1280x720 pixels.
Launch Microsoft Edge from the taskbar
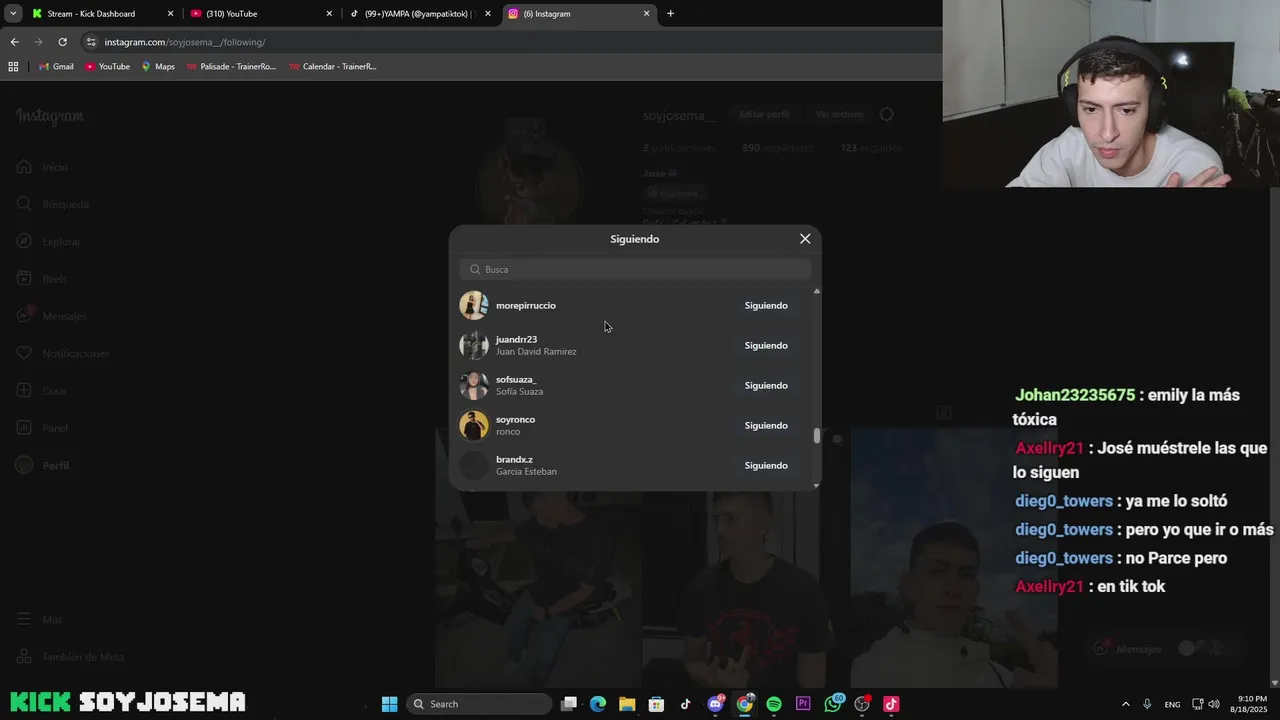pos(598,704)
